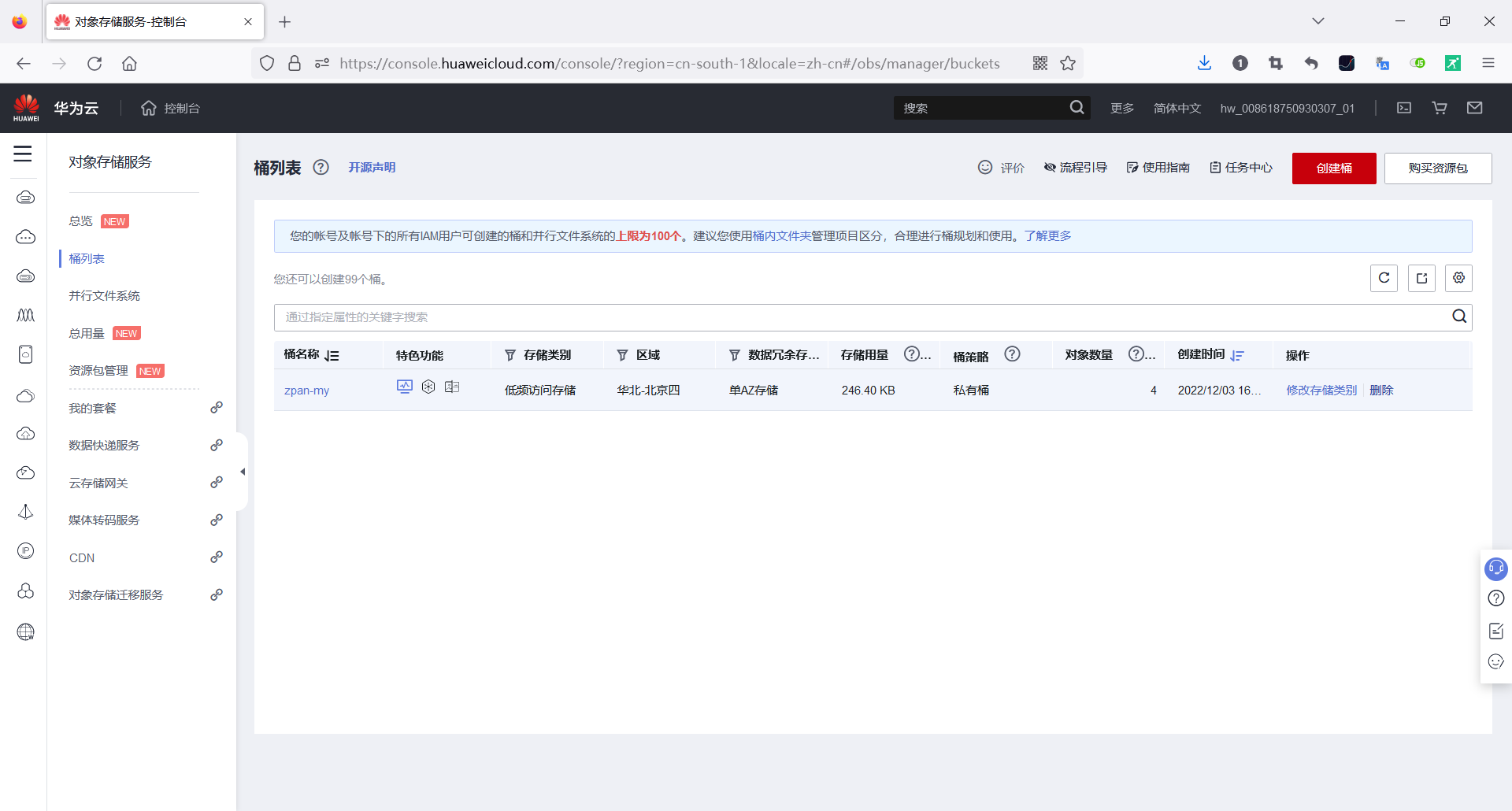
Task: Click the help icon beside 桶策略
Action: point(1013,354)
